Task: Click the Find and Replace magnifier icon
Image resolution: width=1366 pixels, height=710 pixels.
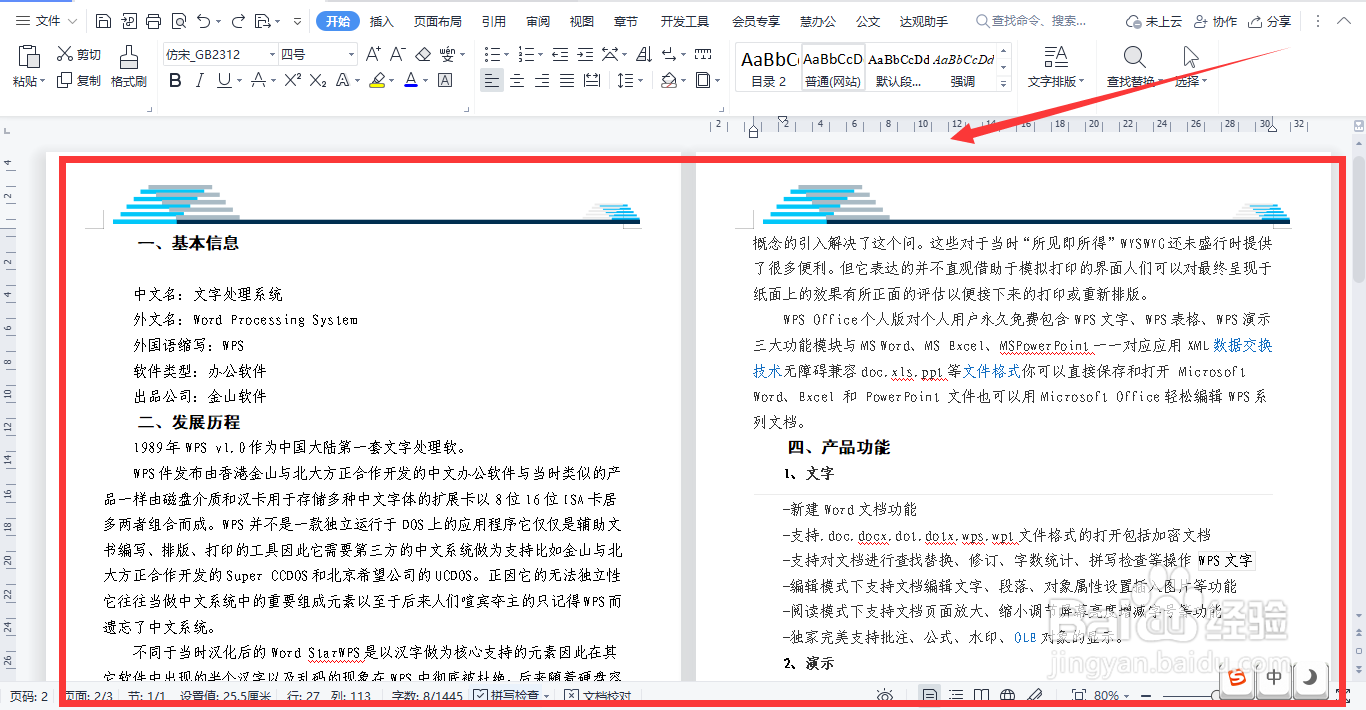Action: pos(1134,57)
